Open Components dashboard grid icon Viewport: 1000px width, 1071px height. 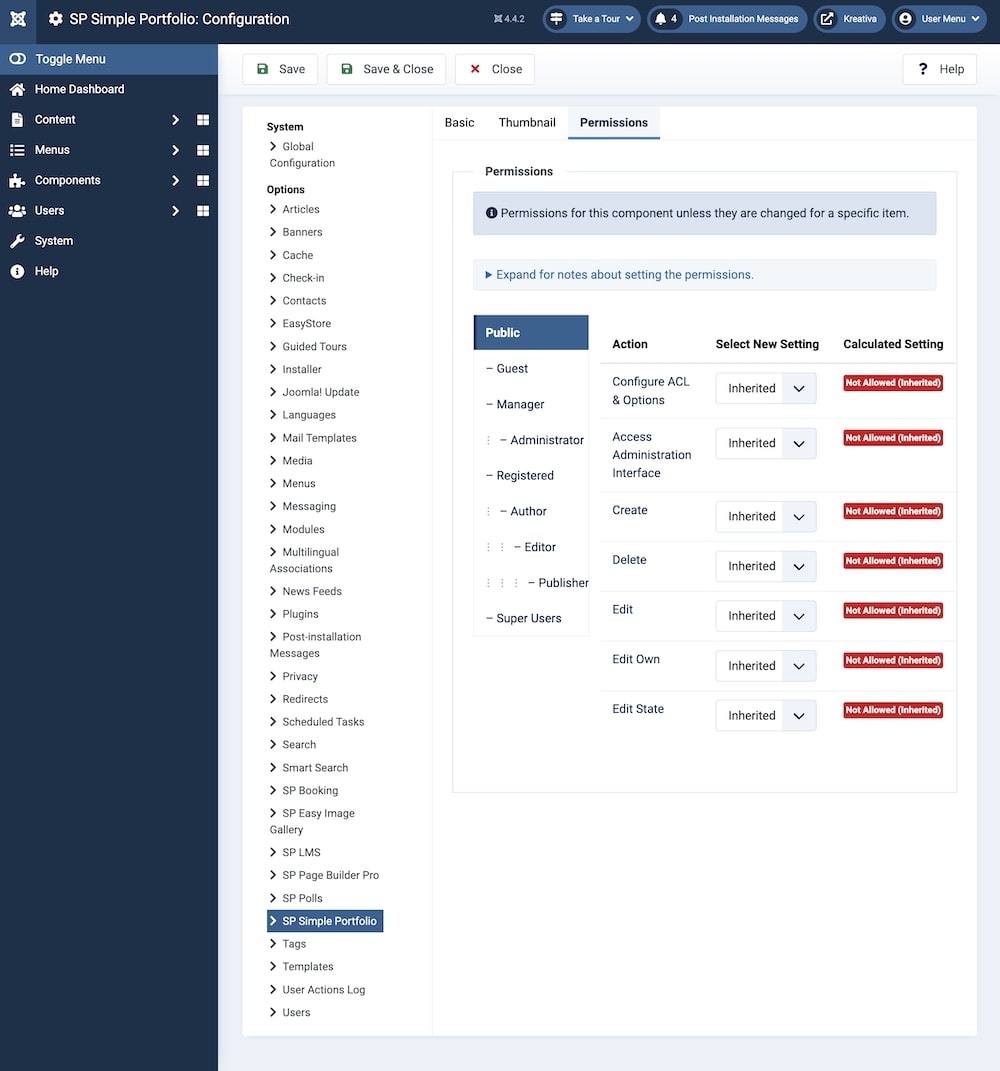click(203, 181)
